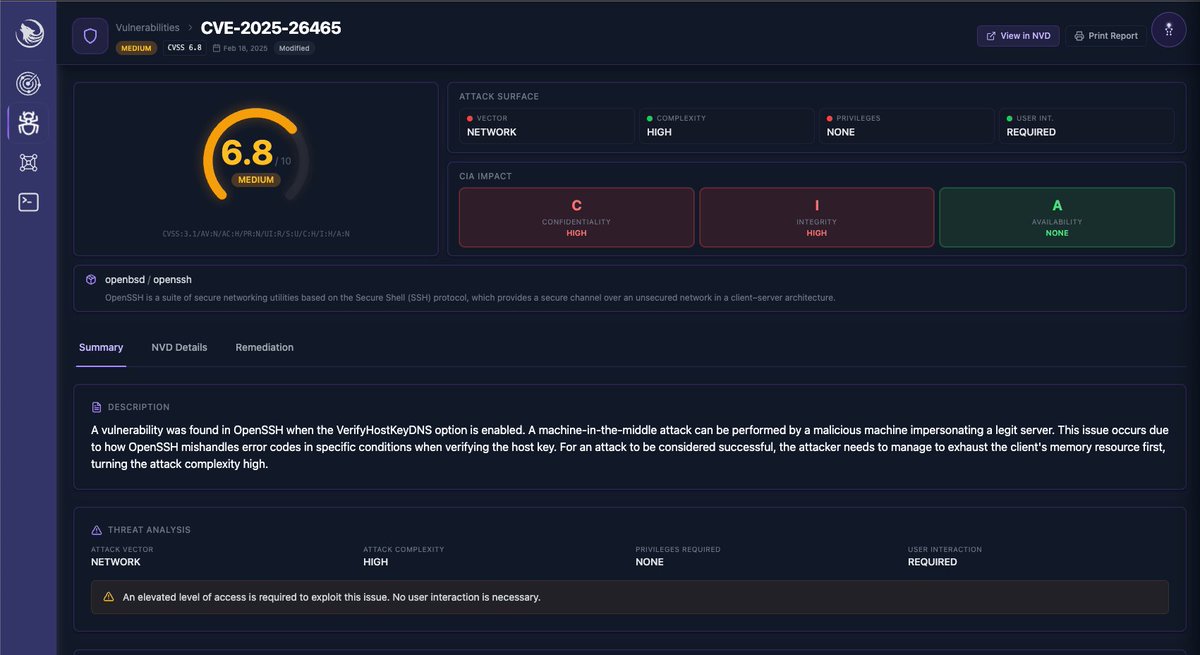Click the Availability NONE impact card

click(x=1057, y=217)
